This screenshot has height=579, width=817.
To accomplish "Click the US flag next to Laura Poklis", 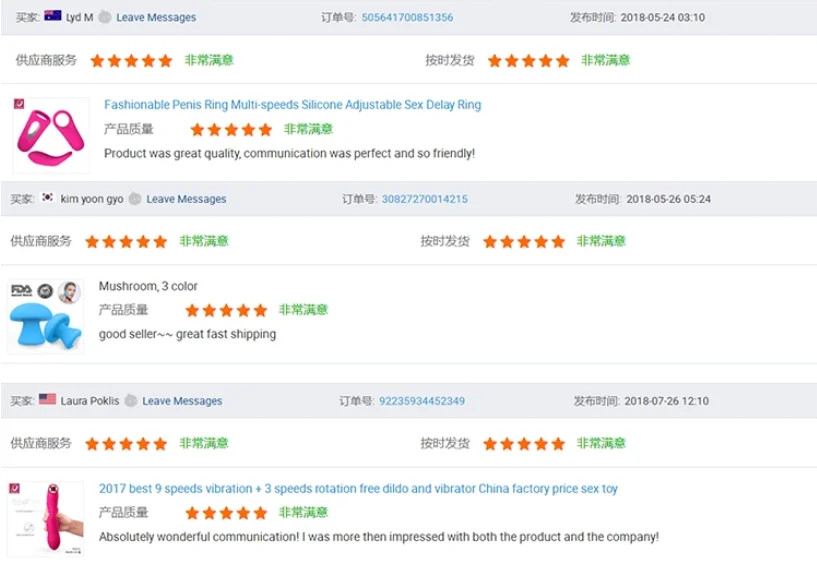I will pos(47,400).
